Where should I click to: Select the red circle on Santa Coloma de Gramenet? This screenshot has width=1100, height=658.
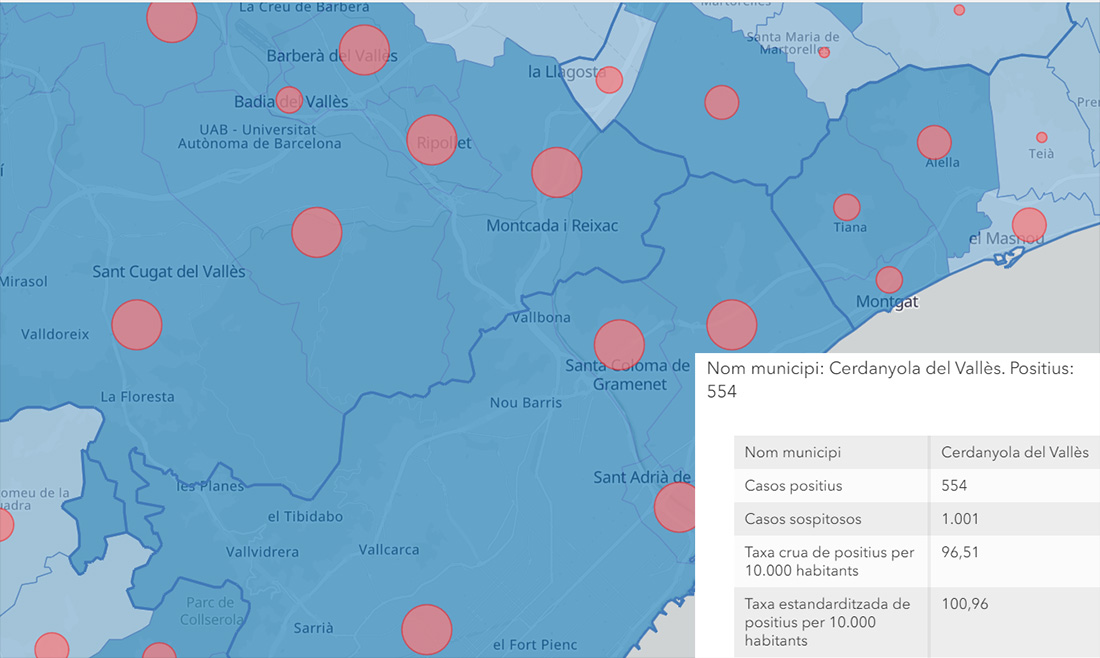[x=619, y=344]
